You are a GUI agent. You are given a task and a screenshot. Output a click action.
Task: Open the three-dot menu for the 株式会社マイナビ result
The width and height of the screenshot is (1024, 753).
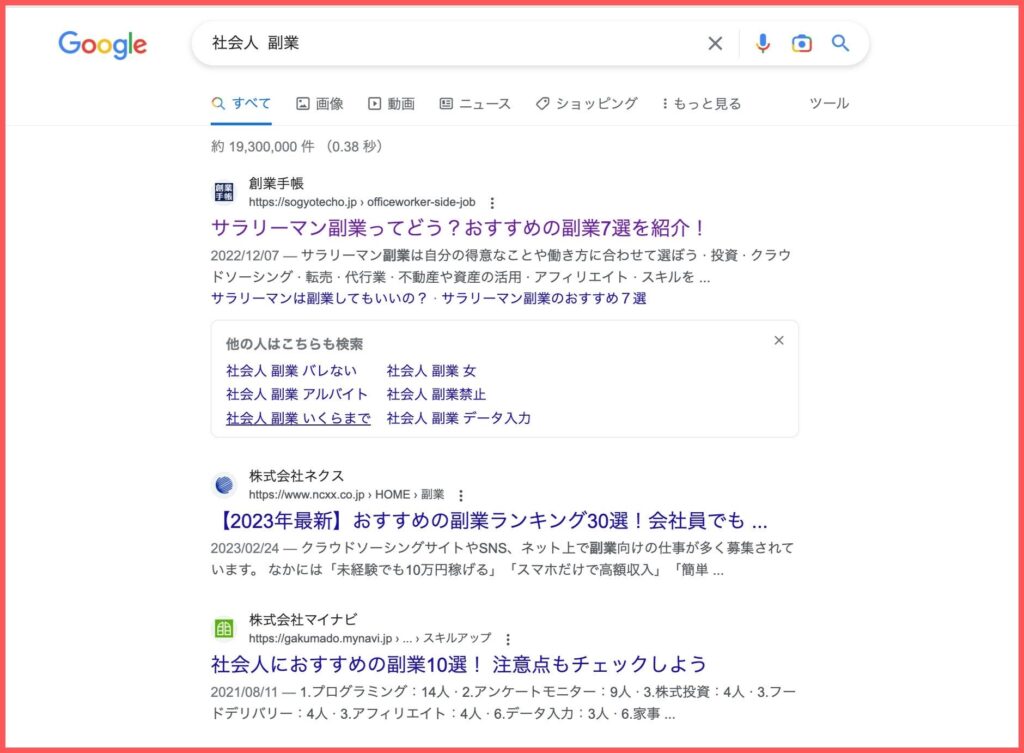pos(508,639)
